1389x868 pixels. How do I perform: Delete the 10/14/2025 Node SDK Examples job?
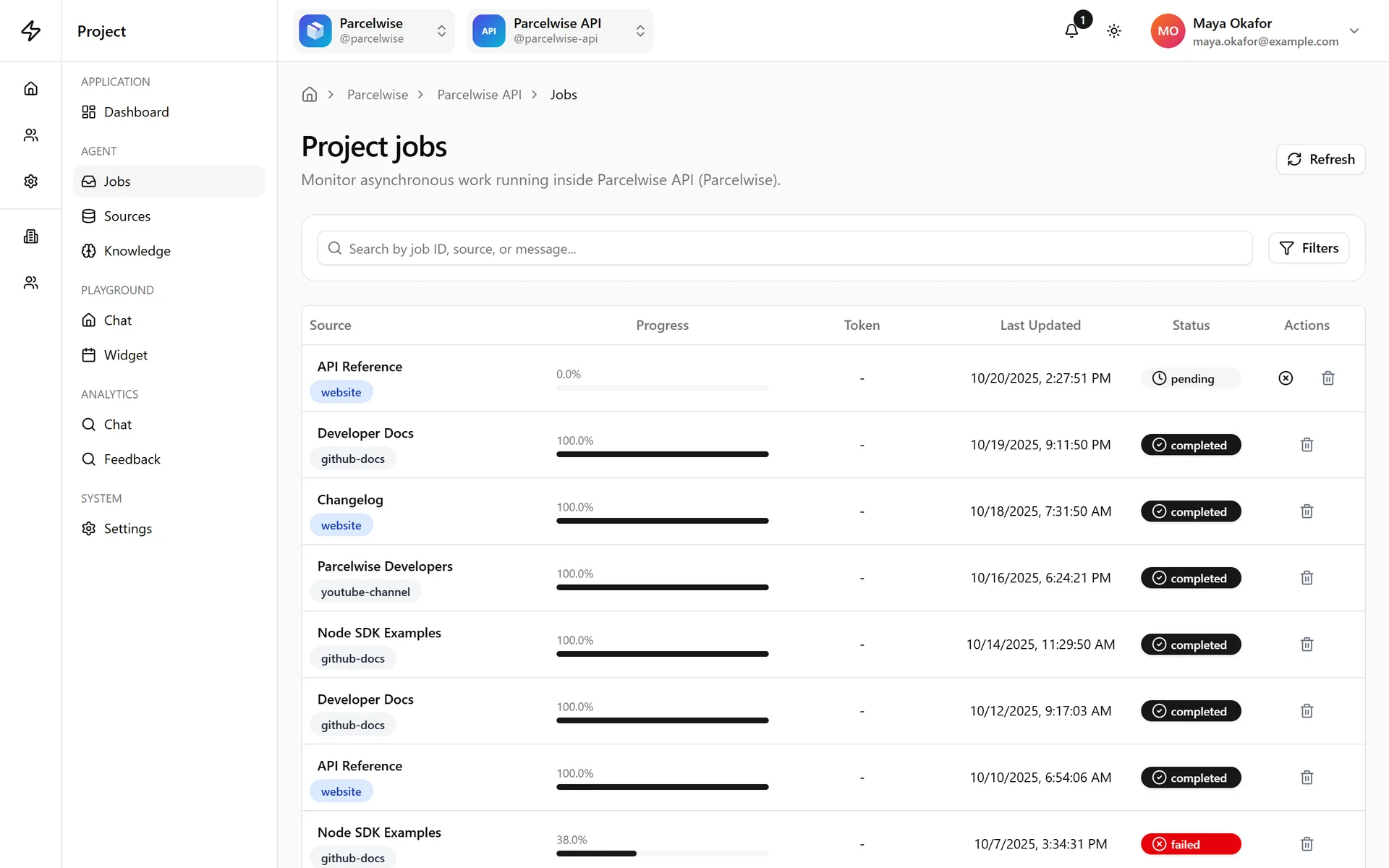1307,644
